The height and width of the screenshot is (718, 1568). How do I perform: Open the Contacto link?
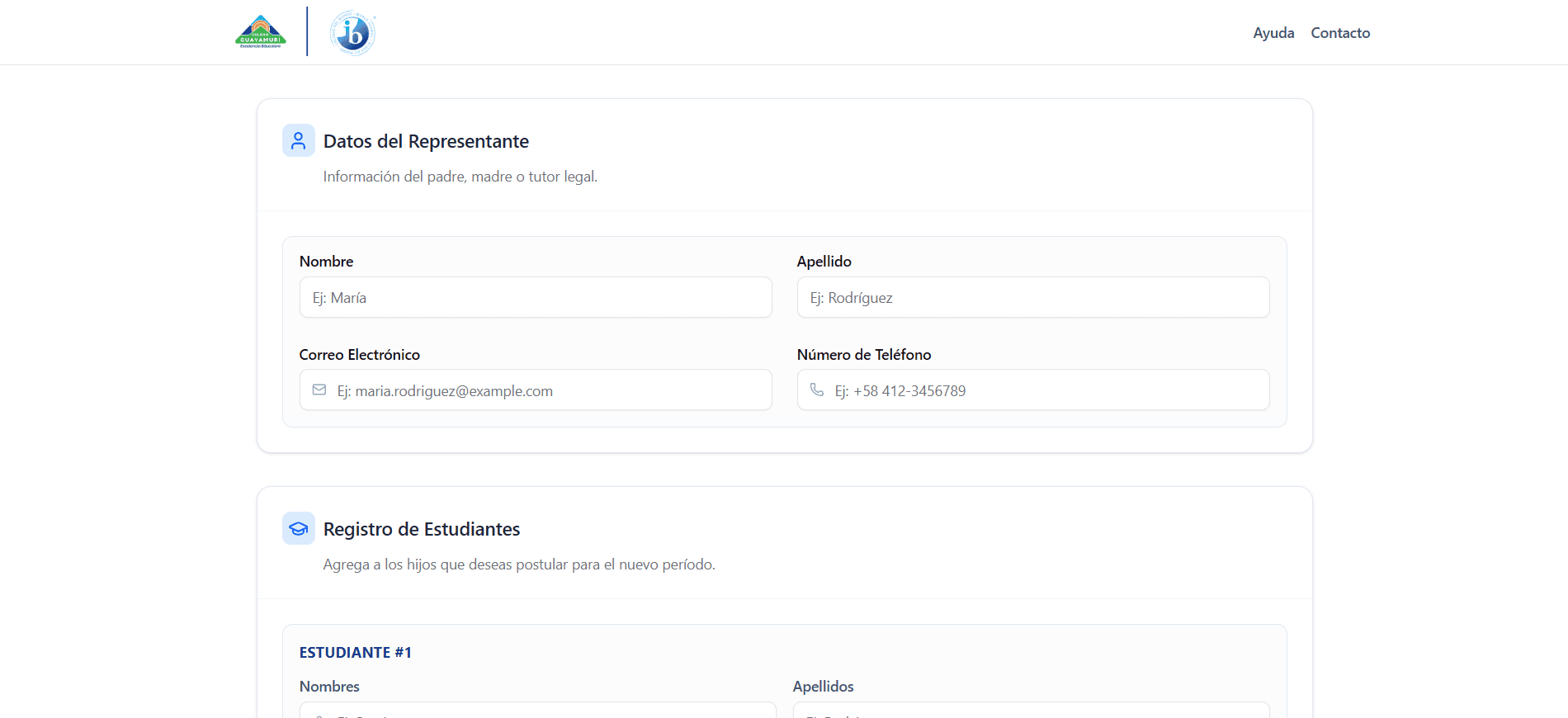pyautogui.click(x=1340, y=33)
